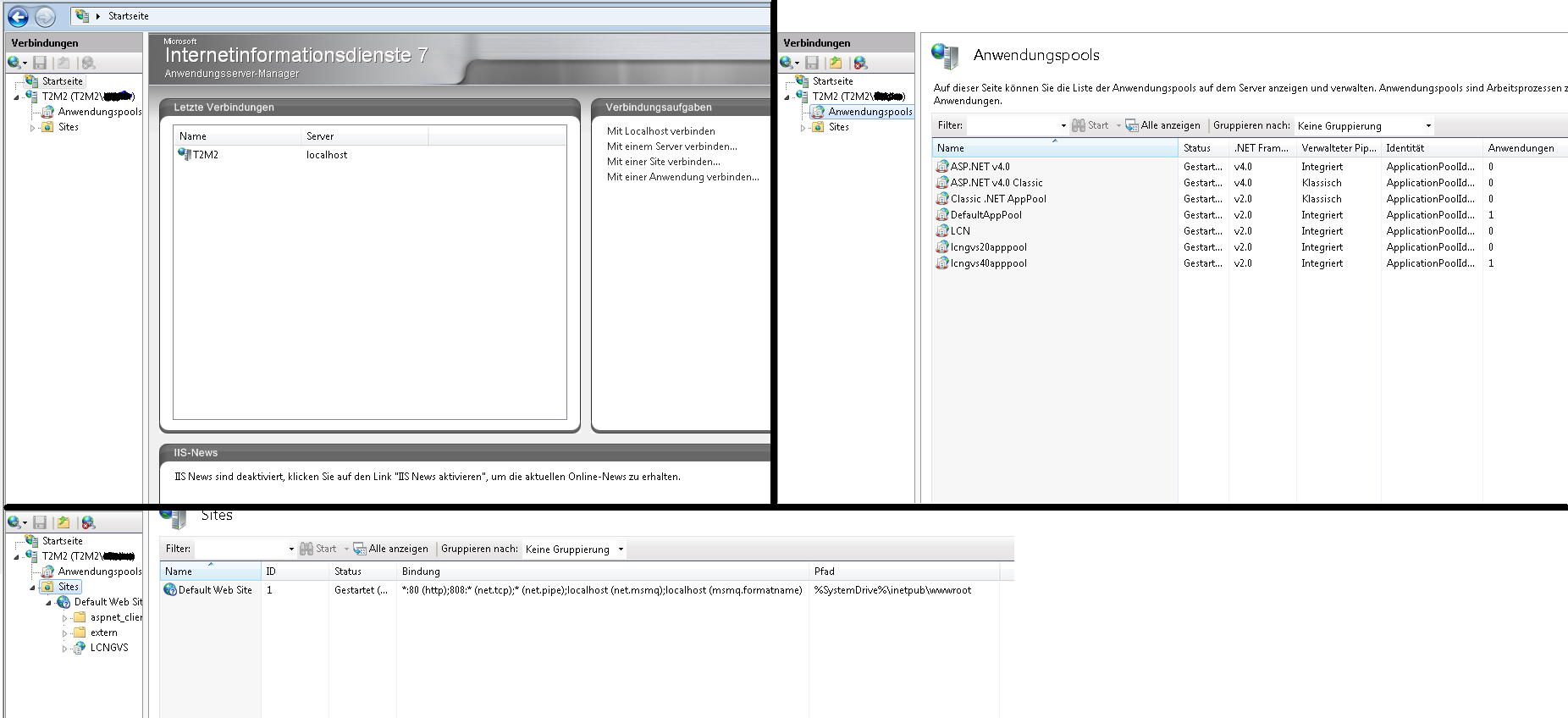Click the LCNGVS application icon in the tree
Screen dimensions: 1568x718
80,648
